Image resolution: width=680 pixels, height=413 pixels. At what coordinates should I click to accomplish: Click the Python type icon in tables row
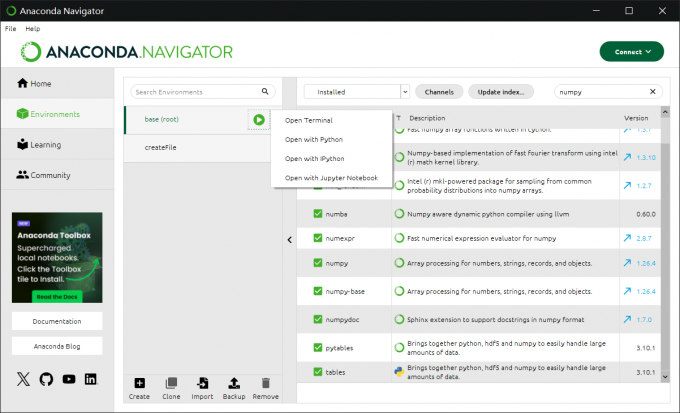(399, 372)
